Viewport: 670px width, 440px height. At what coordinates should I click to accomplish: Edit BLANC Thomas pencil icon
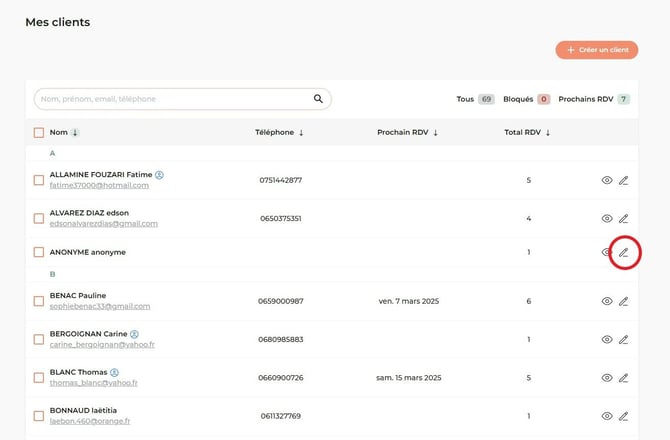click(x=623, y=378)
